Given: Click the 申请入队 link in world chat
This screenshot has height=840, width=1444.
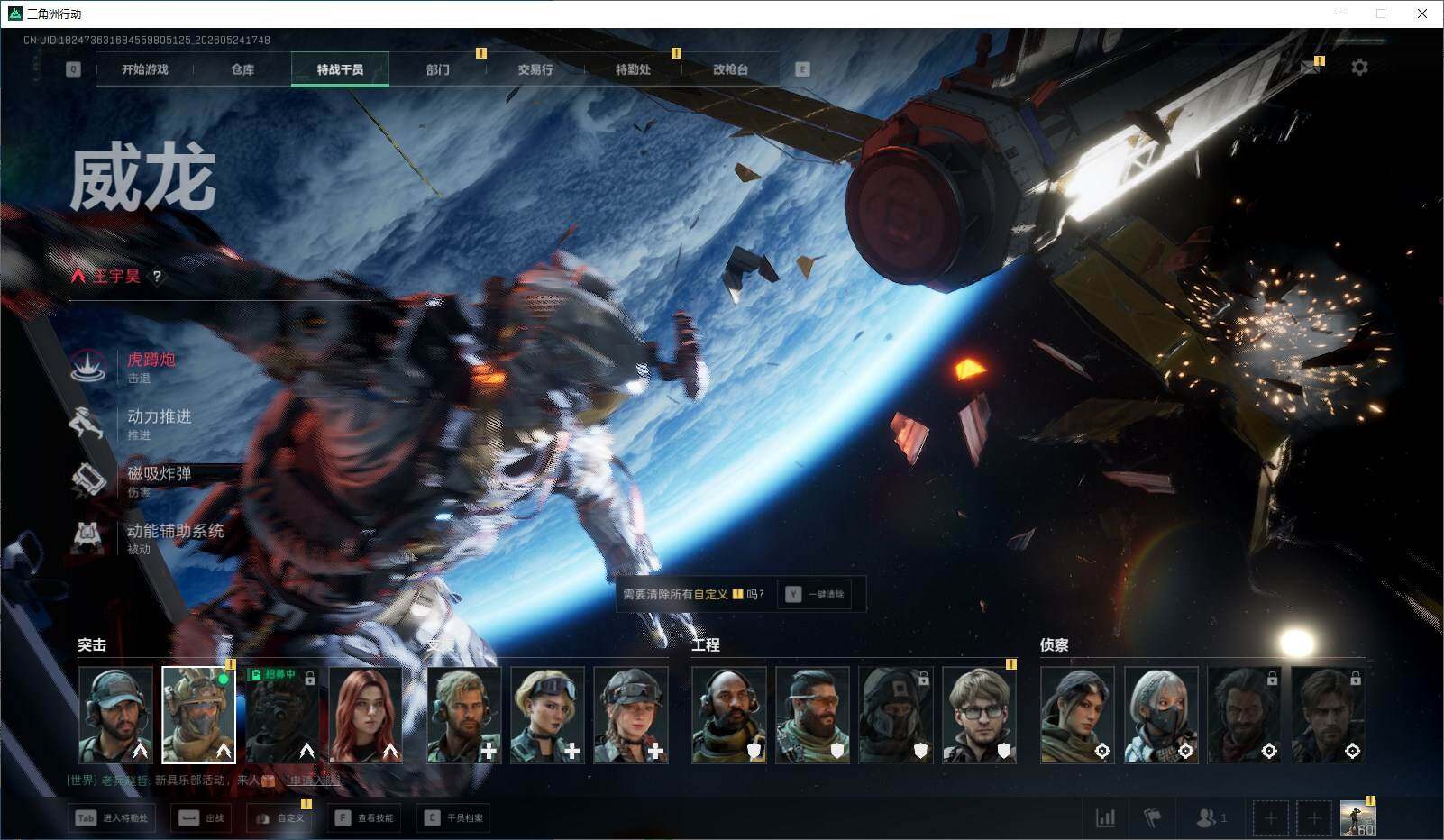Looking at the screenshot, I should click(313, 781).
